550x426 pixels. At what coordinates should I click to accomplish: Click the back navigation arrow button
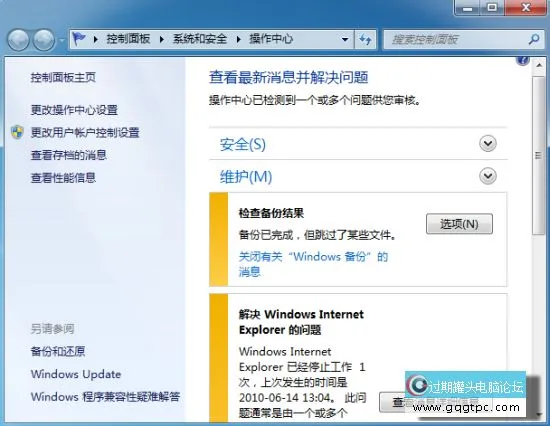coord(18,40)
